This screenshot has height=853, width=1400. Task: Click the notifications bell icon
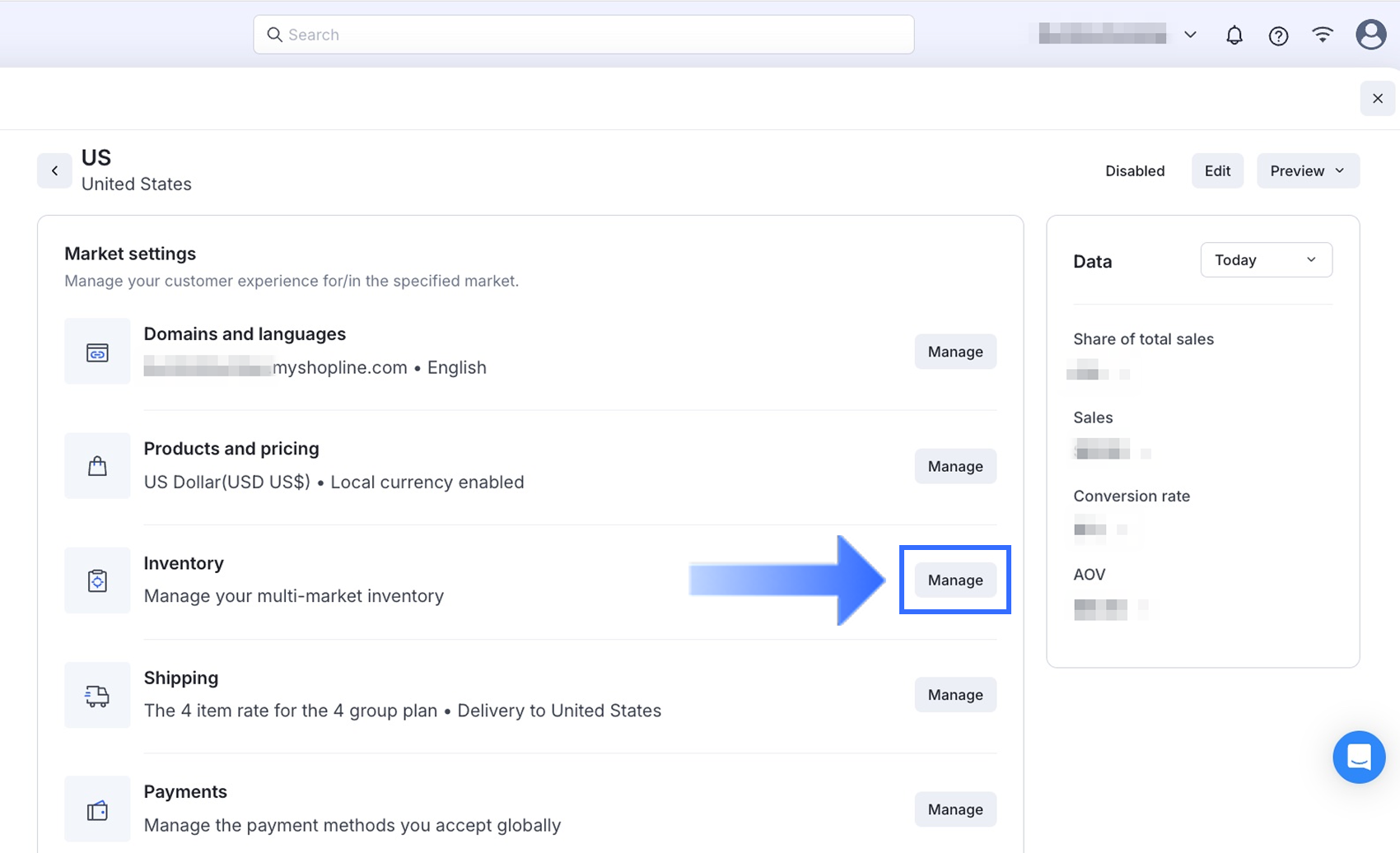(x=1234, y=35)
